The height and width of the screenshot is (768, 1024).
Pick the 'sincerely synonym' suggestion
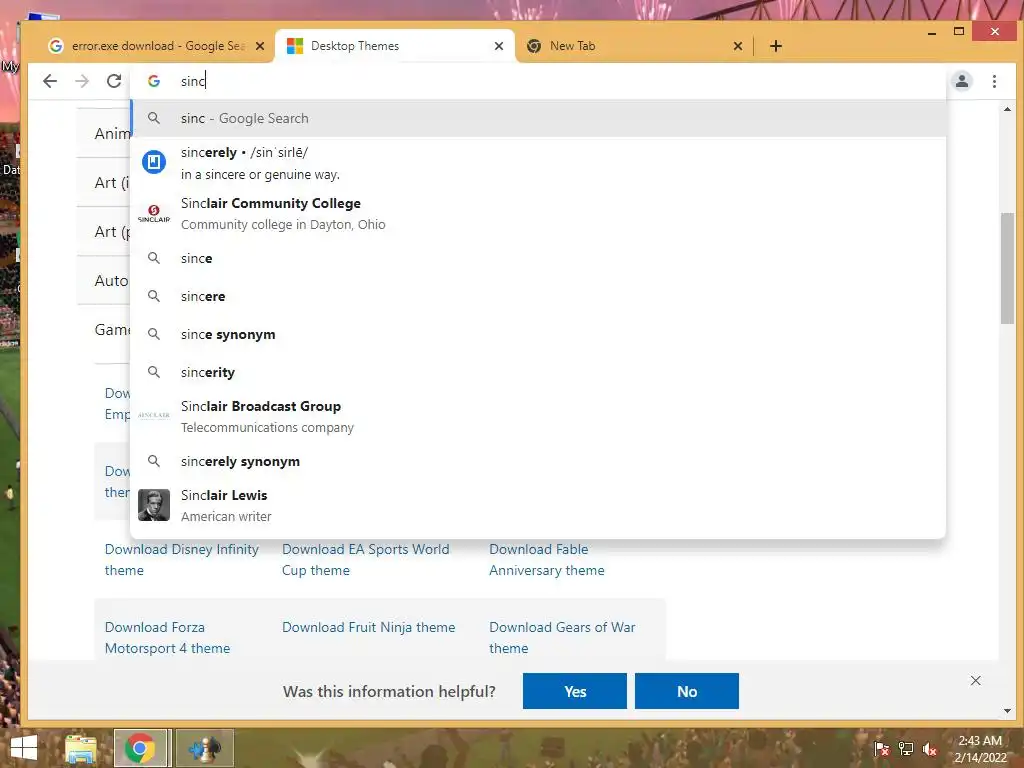538,461
